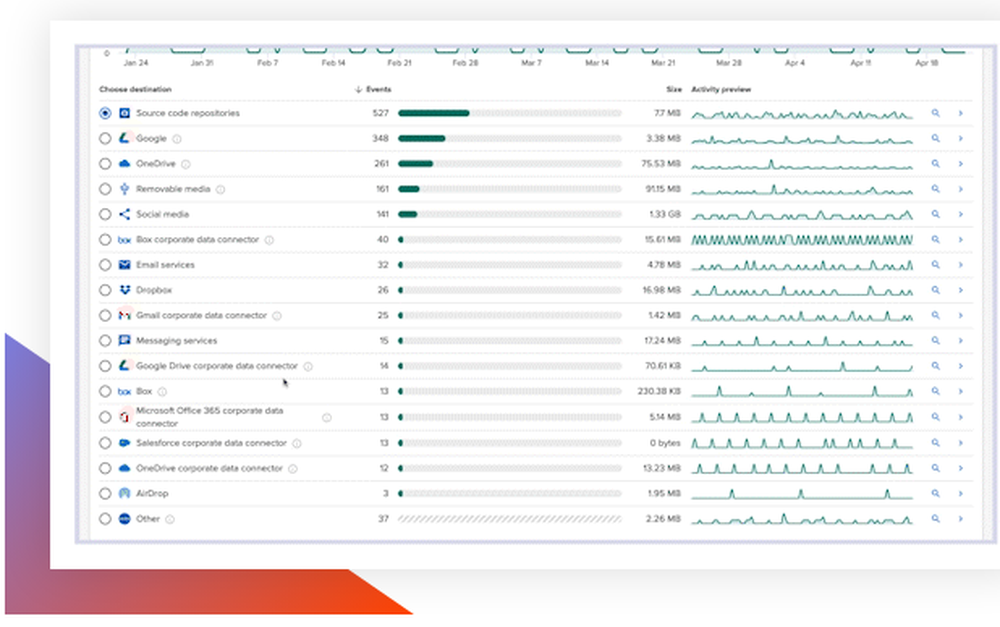Click magnifier for Google Drive corporate data connector
This screenshot has width=1000, height=627.
(x=936, y=366)
